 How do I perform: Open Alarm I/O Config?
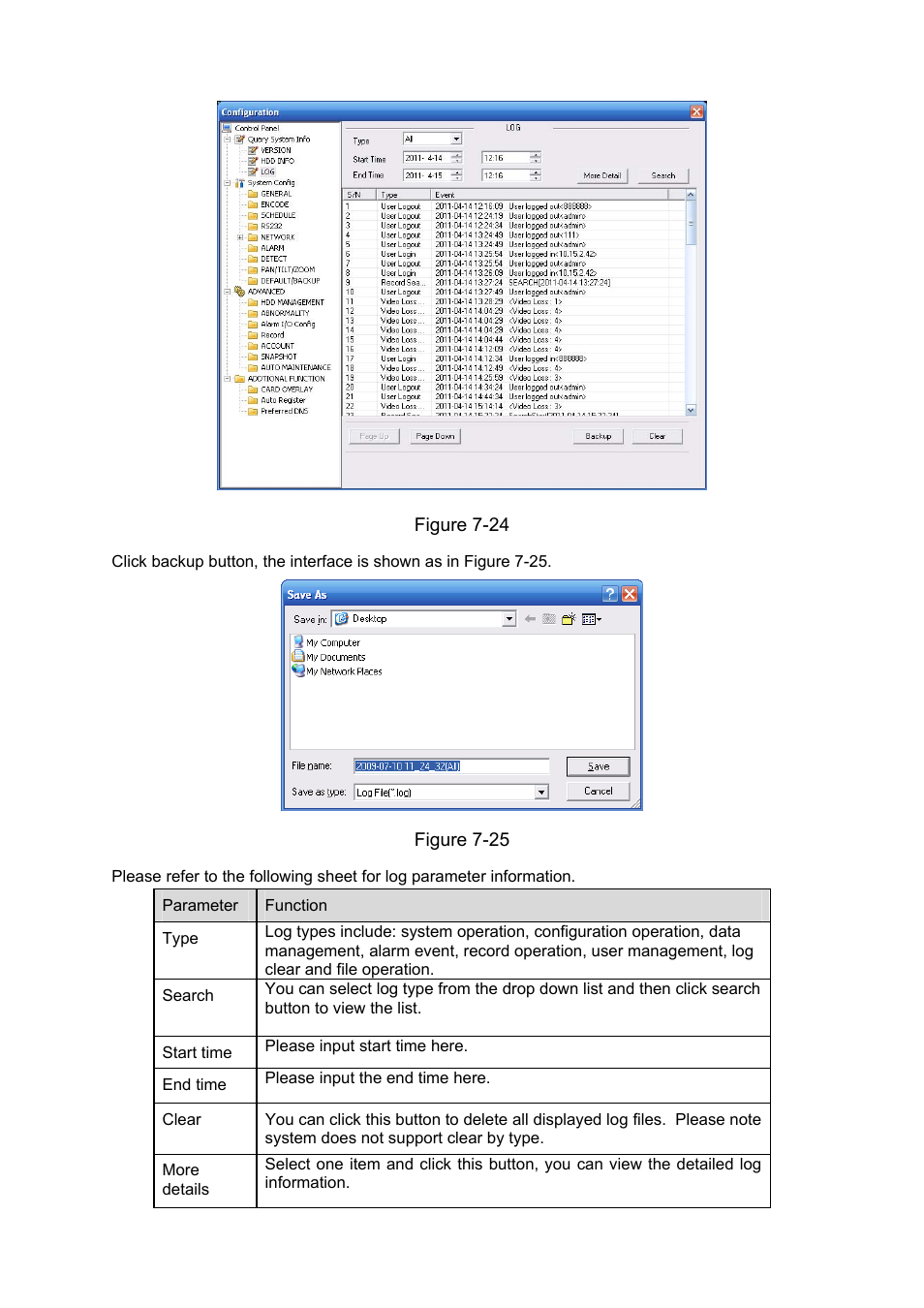tap(288, 325)
